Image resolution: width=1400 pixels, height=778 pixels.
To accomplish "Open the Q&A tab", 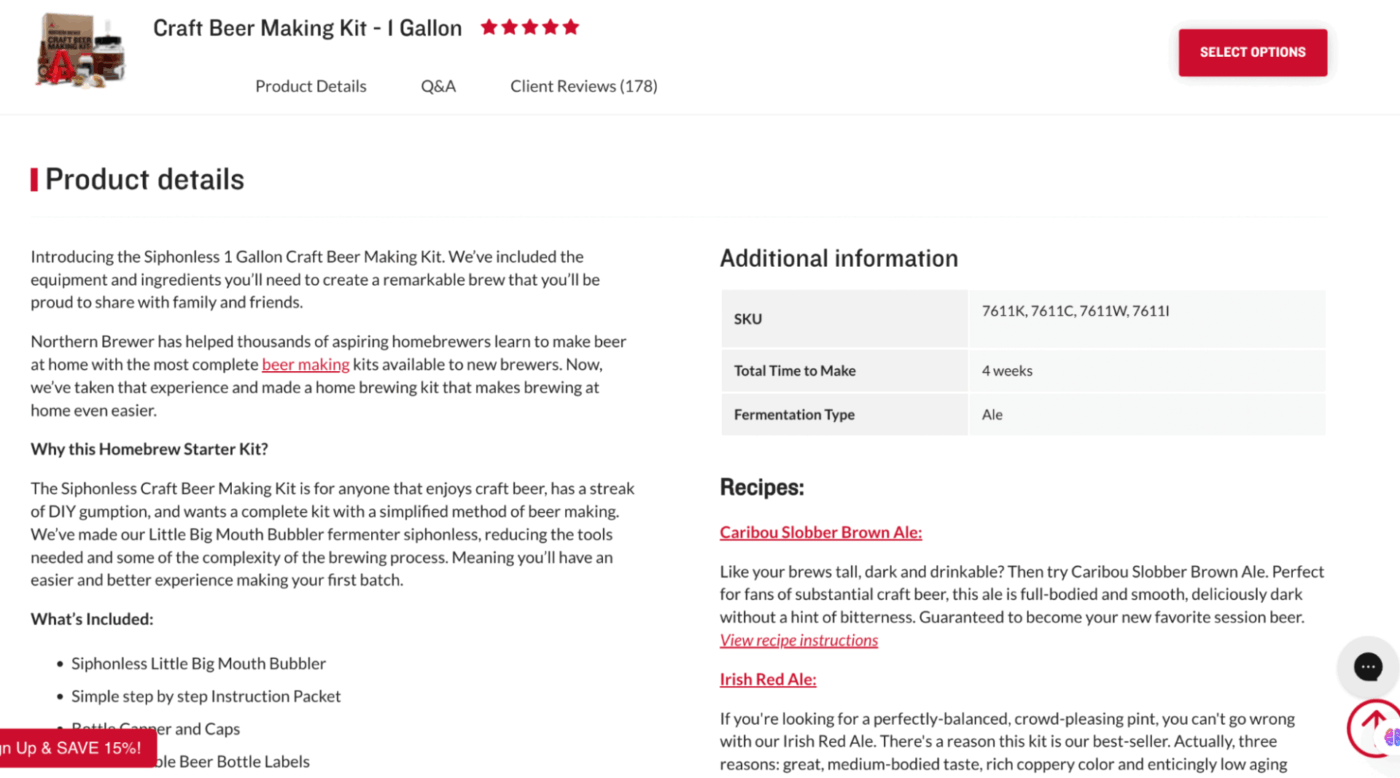I will point(438,86).
